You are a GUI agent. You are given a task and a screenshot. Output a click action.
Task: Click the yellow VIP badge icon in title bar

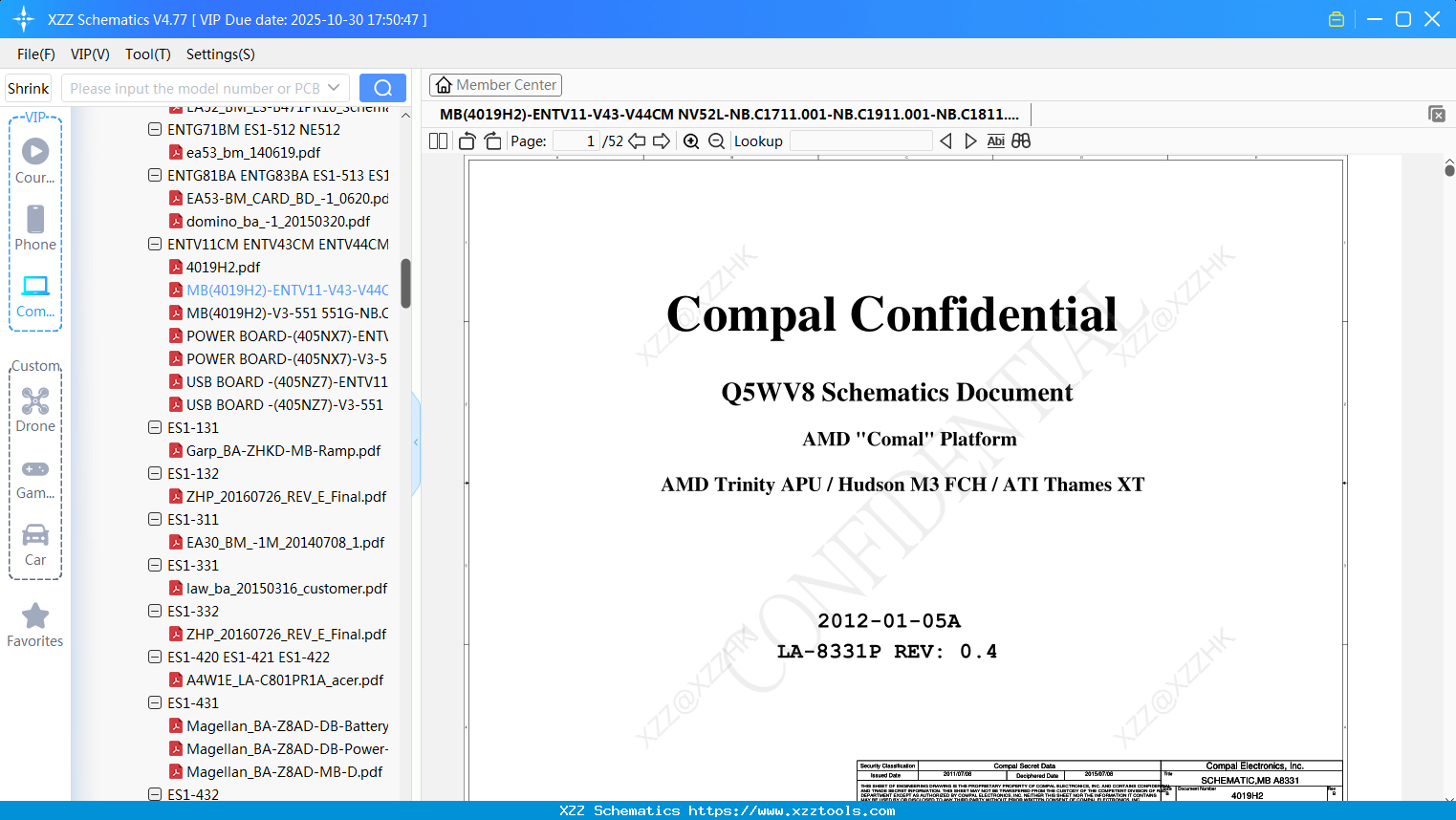(x=1336, y=19)
